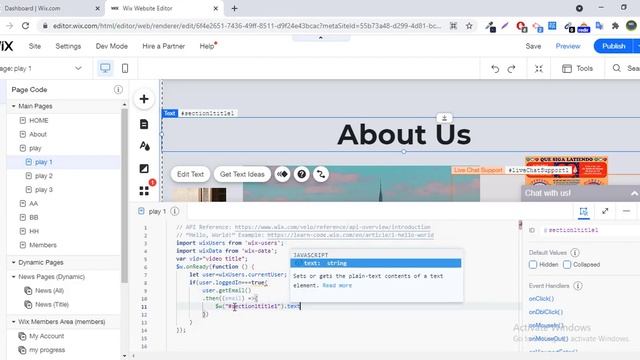Add an onClick() event handler

pyautogui.click(x=541, y=299)
